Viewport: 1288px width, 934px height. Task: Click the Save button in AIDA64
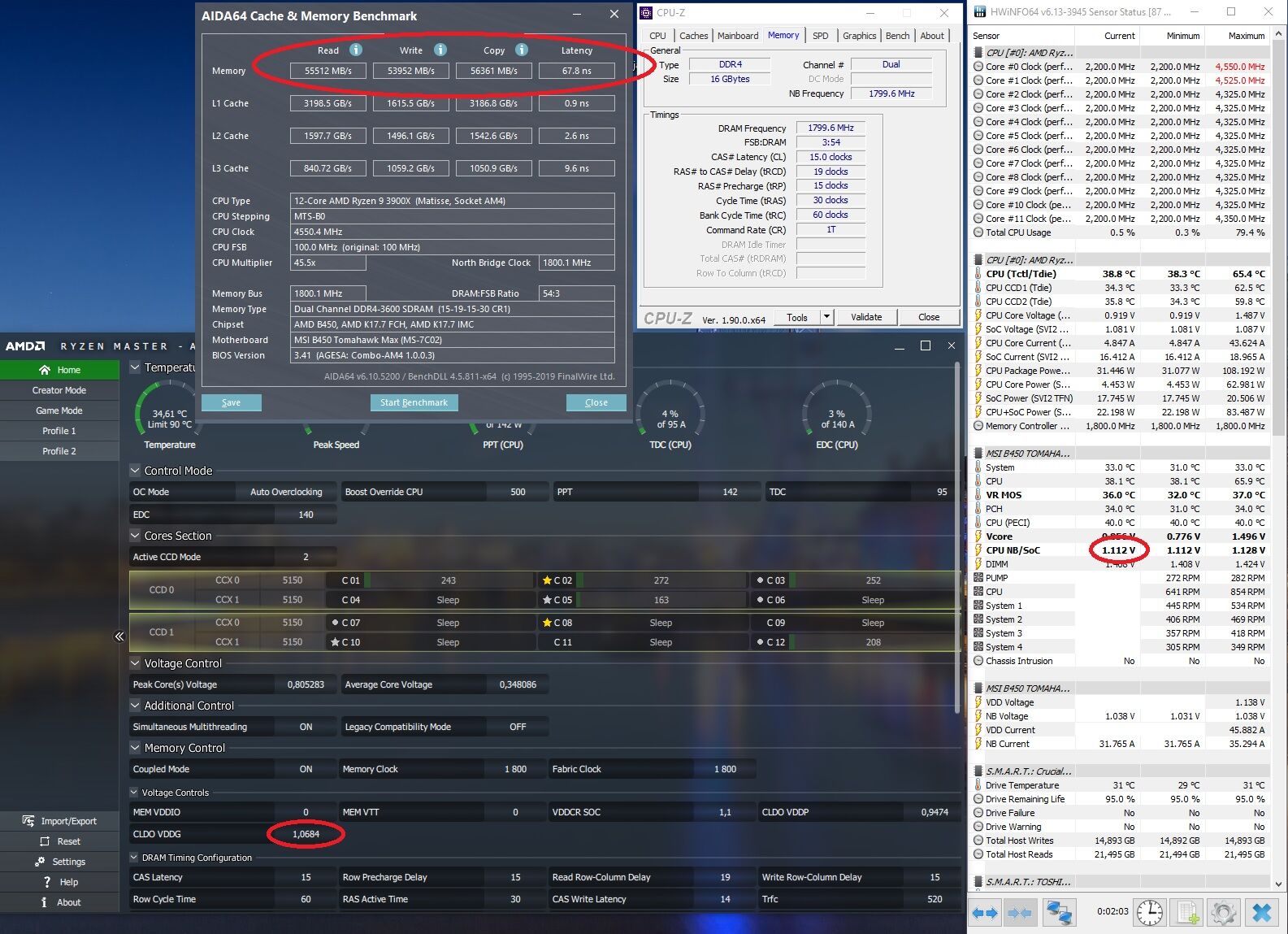pos(231,402)
